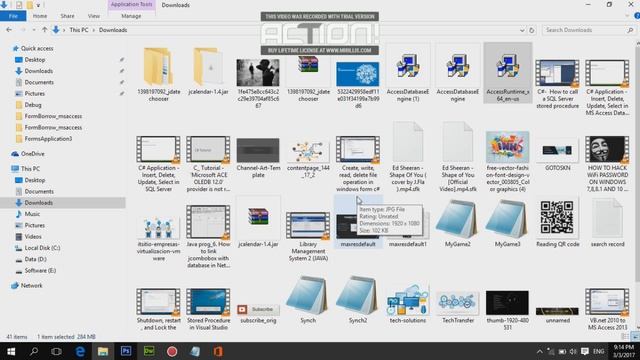Image resolution: width=640 pixels, height=360 pixels.
Task: Open Local Disk (C:) drive
Action: coord(42,248)
